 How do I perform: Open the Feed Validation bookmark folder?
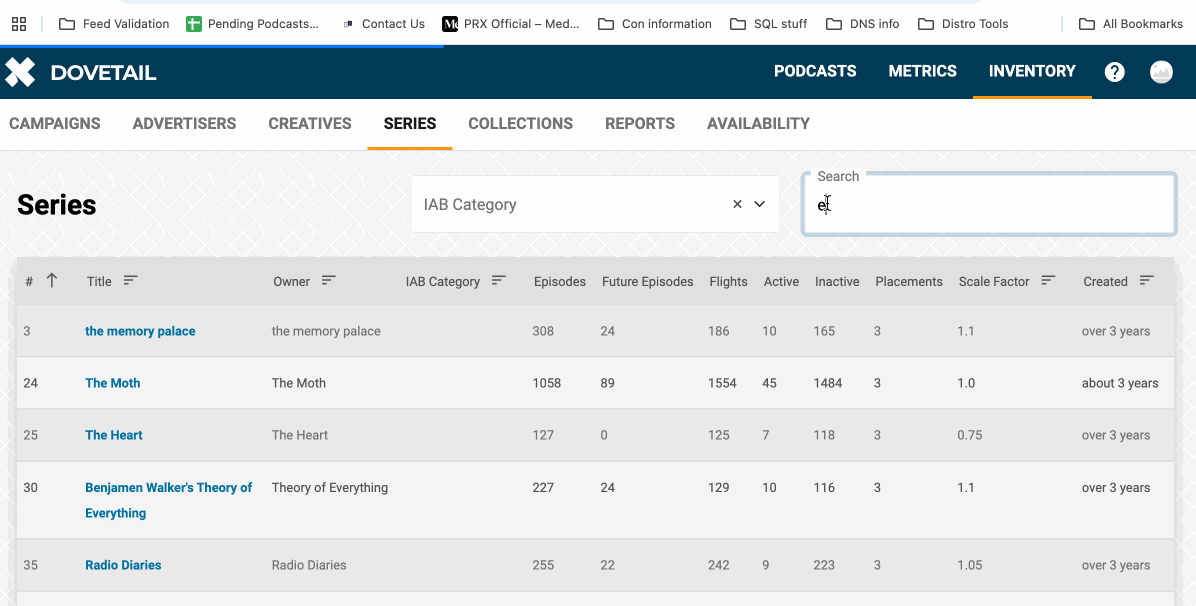[114, 24]
